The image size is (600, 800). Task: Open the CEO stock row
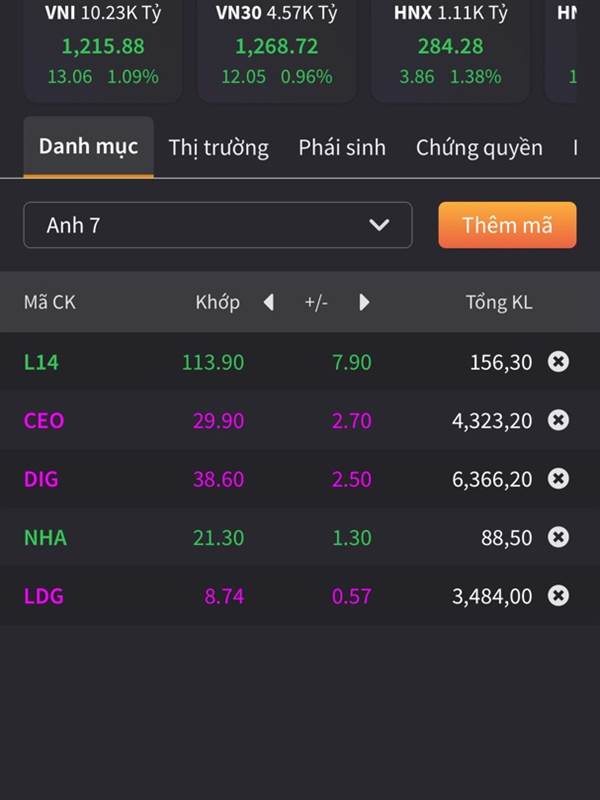tap(300, 420)
